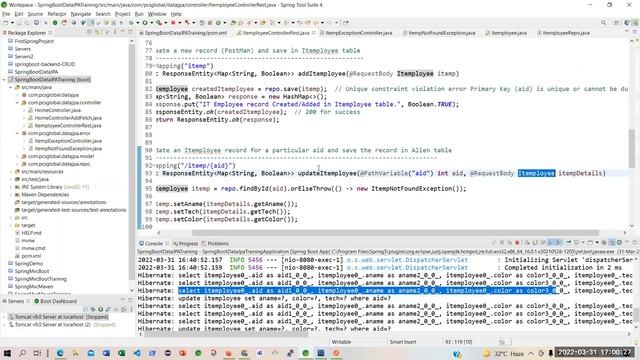The height and width of the screenshot is (360, 640).
Task: Collapse the com.pcsglobal.datajpa.controller package
Action: point(18,102)
